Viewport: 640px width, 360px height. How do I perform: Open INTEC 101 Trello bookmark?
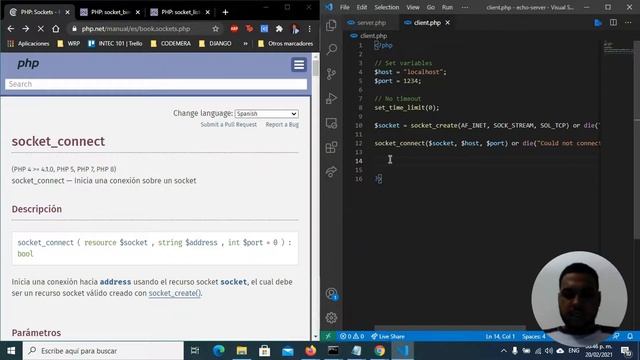click(x=116, y=43)
